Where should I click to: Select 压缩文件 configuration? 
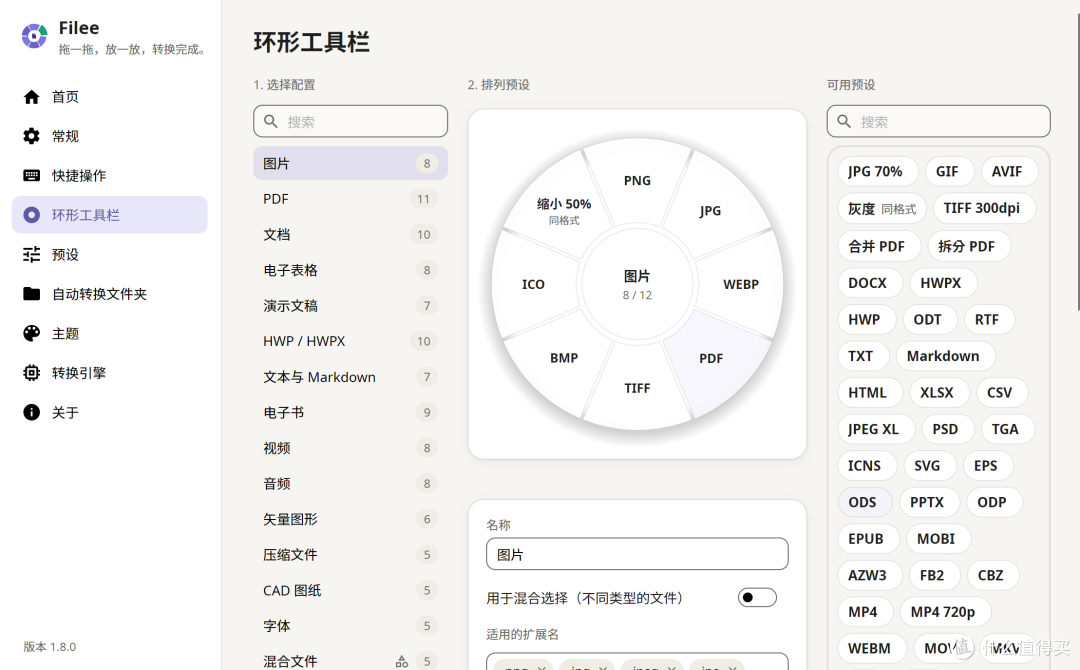(351, 554)
